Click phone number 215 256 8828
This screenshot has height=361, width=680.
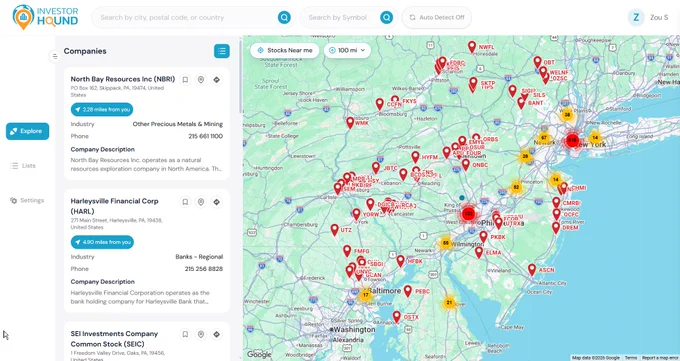(x=204, y=269)
